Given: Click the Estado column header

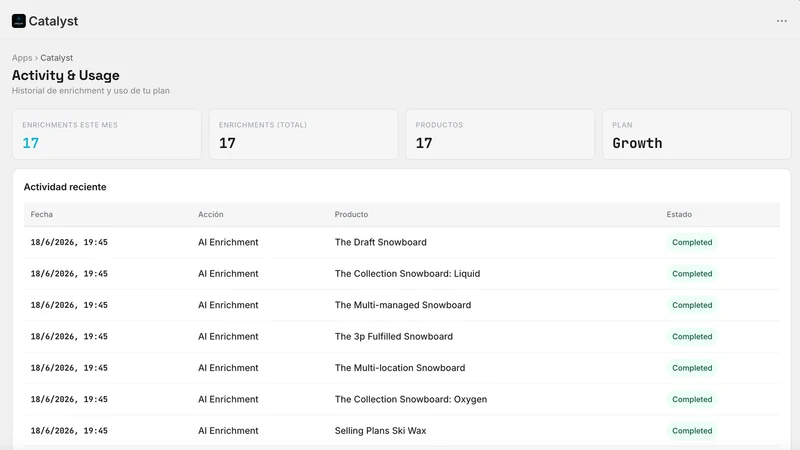Looking at the screenshot, I should (x=679, y=214).
